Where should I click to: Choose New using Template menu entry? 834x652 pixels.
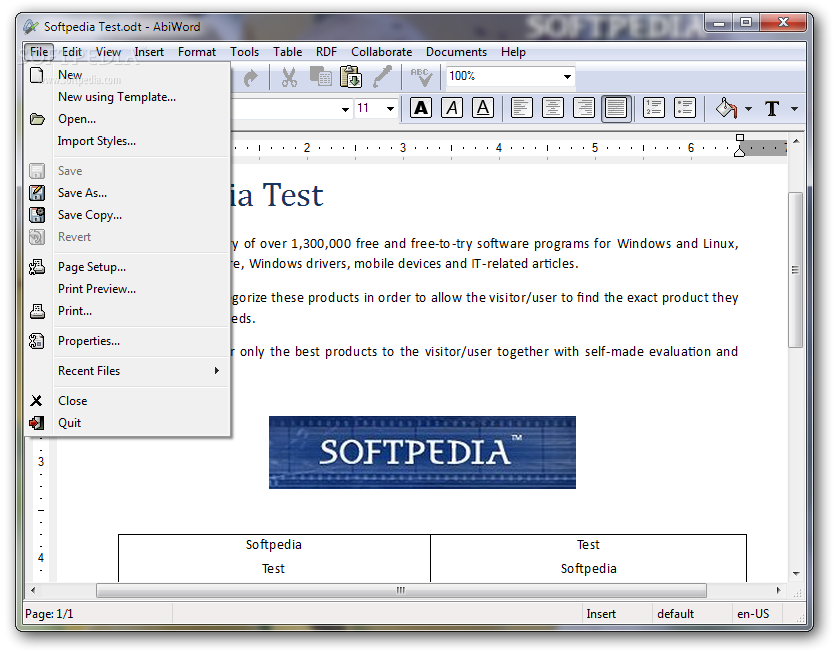point(128,97)
